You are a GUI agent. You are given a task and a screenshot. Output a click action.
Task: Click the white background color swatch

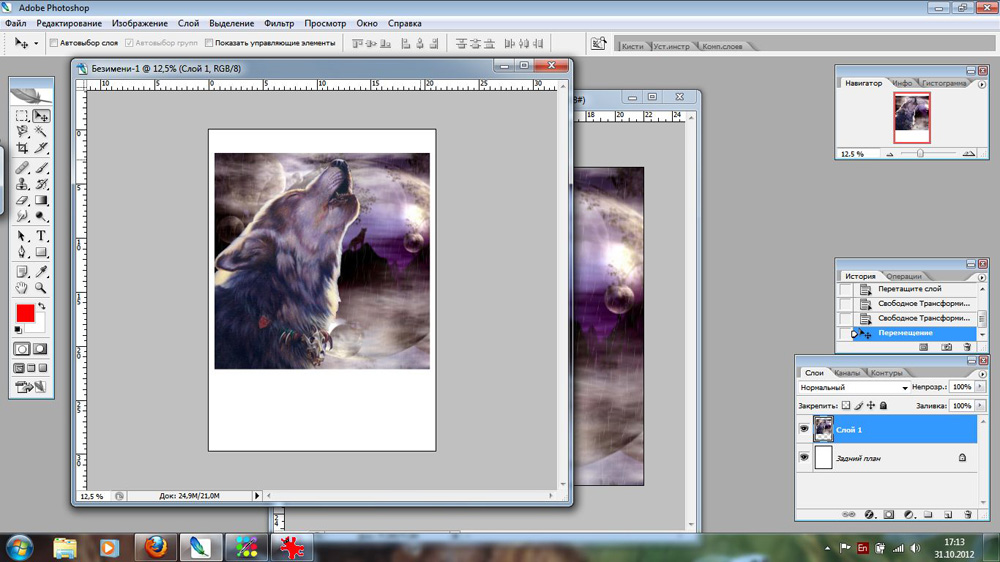tap(40, 324)
